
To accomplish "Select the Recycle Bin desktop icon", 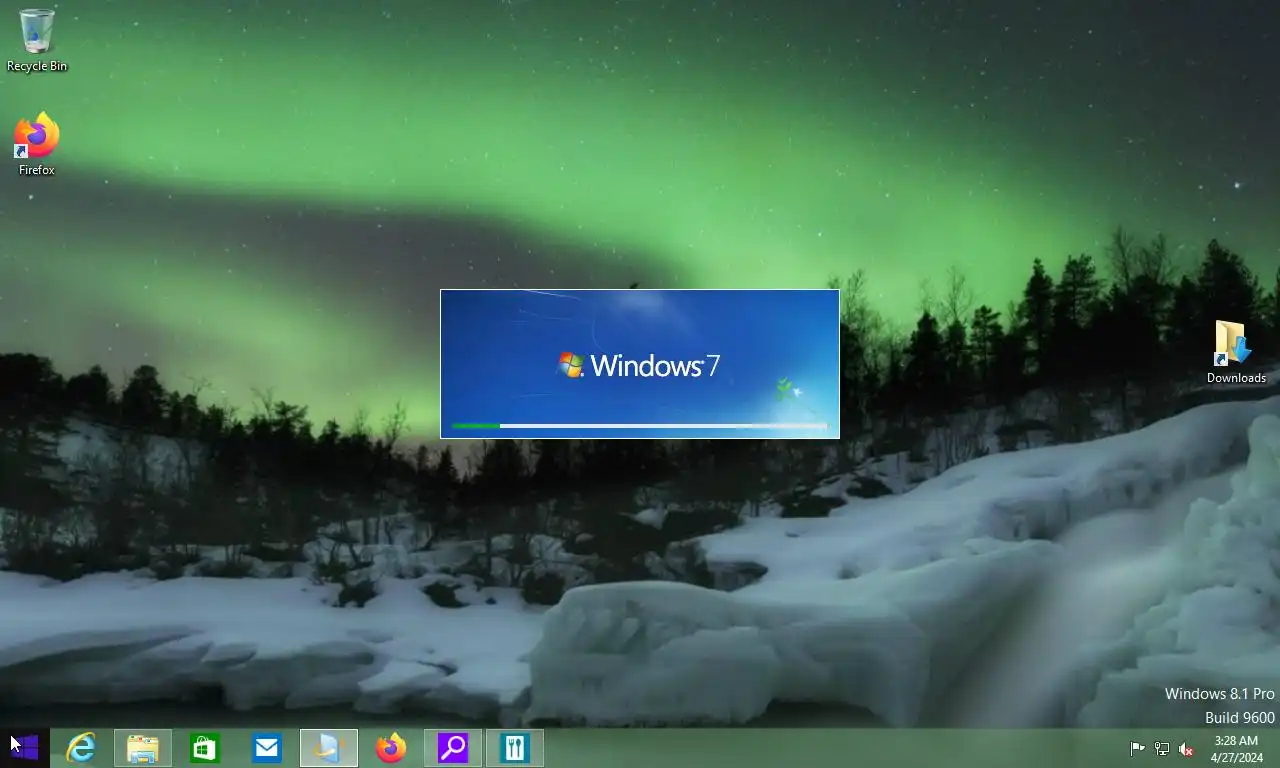I will tap(37, 40).
